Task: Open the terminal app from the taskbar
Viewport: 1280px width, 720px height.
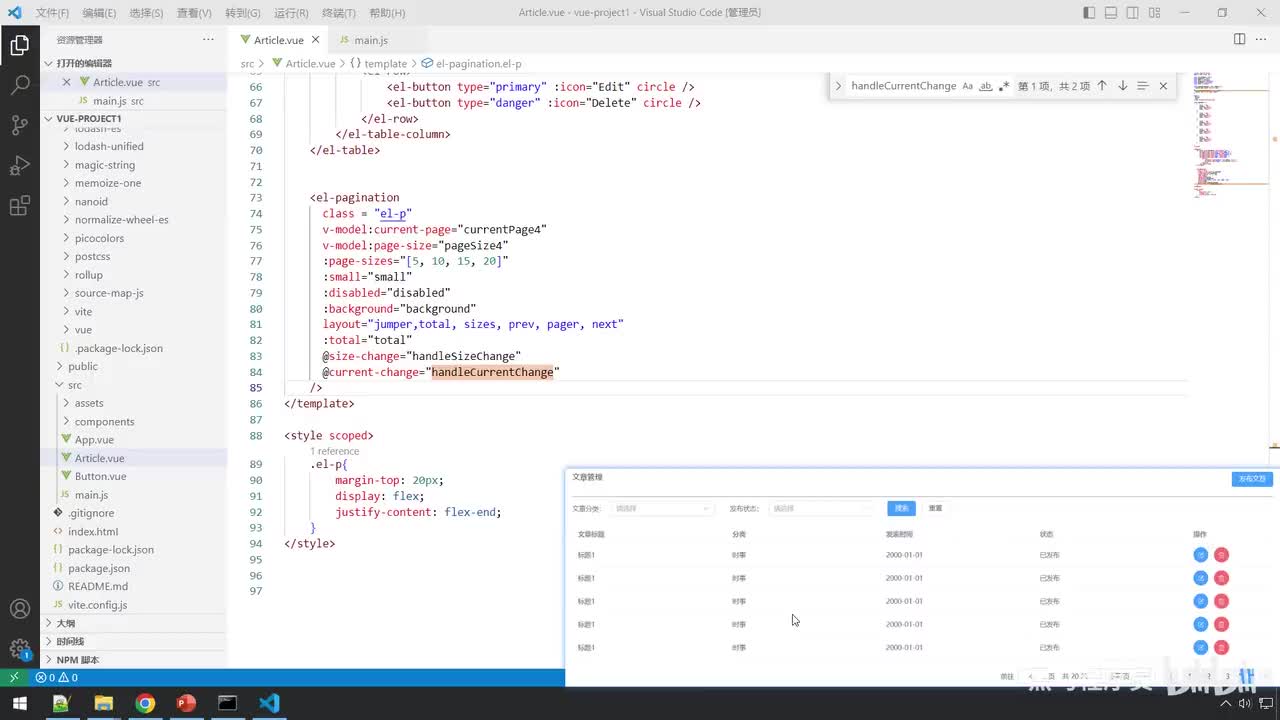Action: click(x=227, y=703)
